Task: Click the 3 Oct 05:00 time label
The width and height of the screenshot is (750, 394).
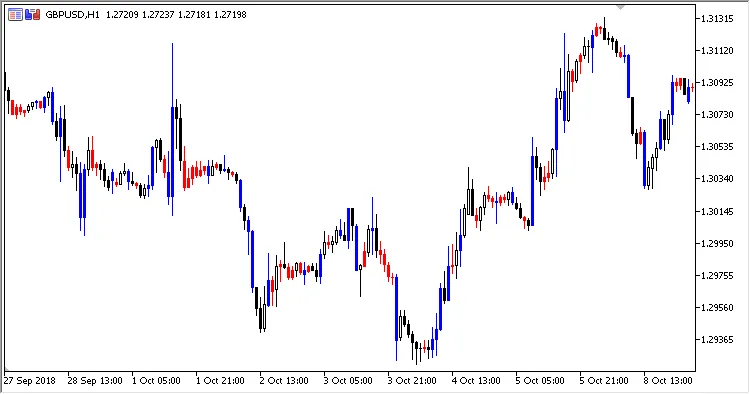Action: (x=348, y=381)
